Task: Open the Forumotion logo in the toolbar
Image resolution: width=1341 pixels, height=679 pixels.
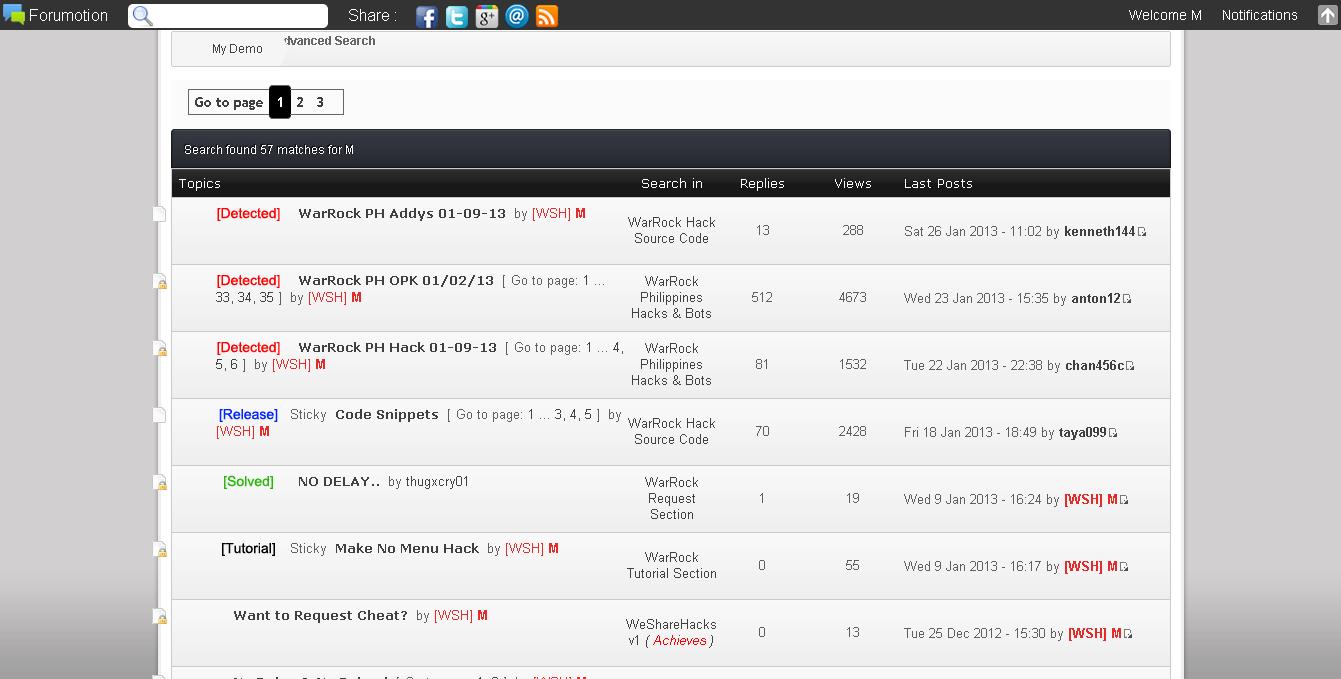Action: coord(55,15)
